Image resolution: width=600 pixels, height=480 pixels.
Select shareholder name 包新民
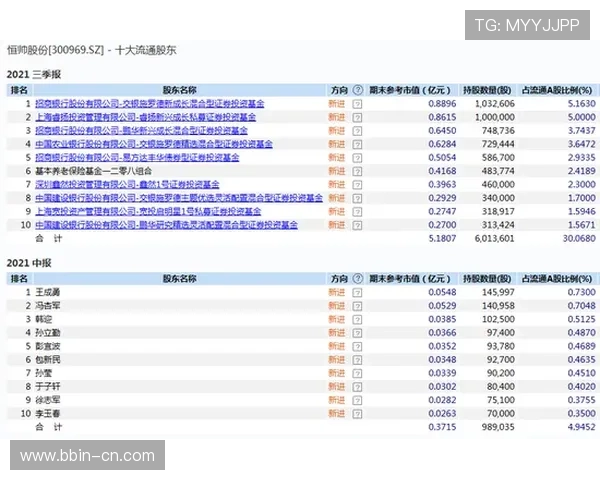[48, 359]
